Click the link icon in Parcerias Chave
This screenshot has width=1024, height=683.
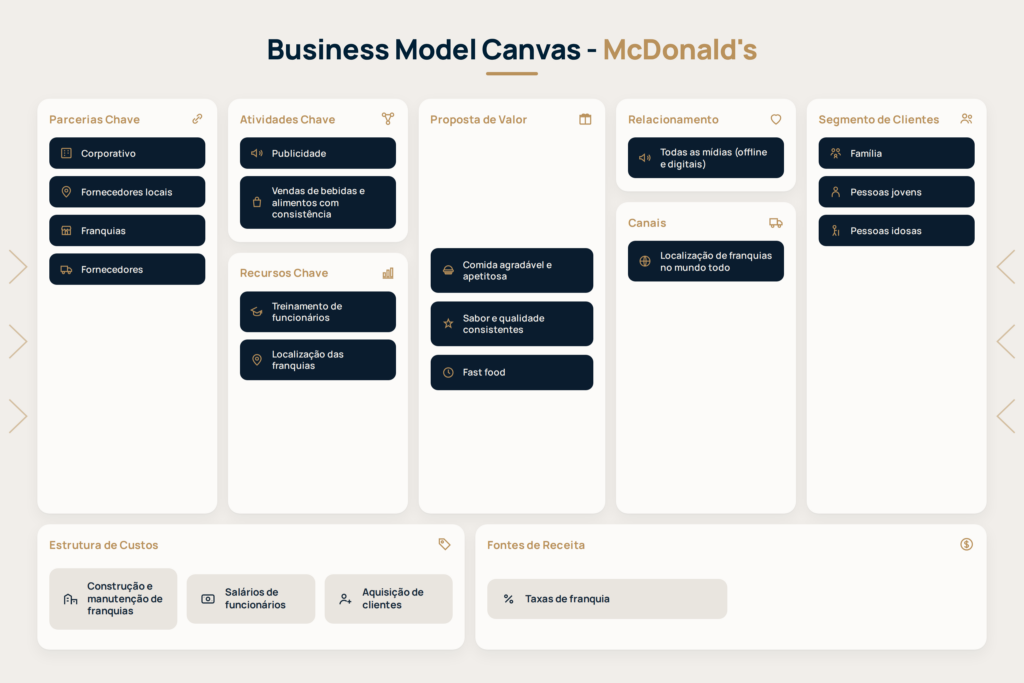(197, 119)
